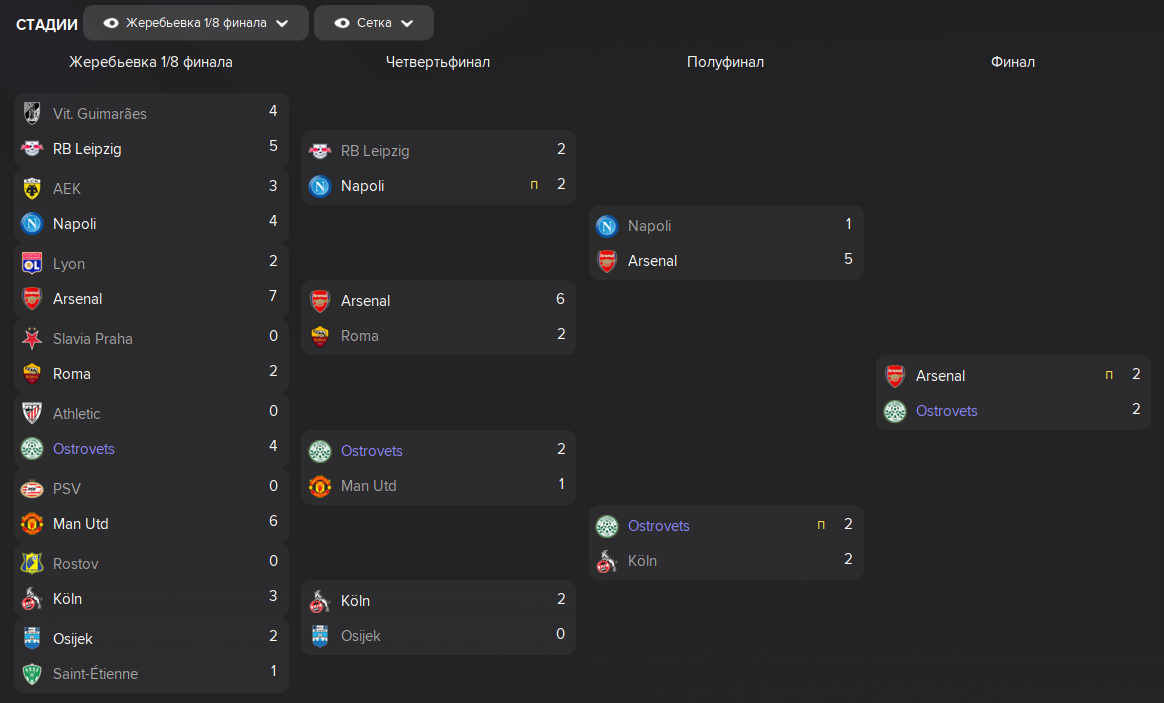Click the Man Utd crest in quarterfinal
The height and width of the screenshot is (703, 1164).
point(320,486)
